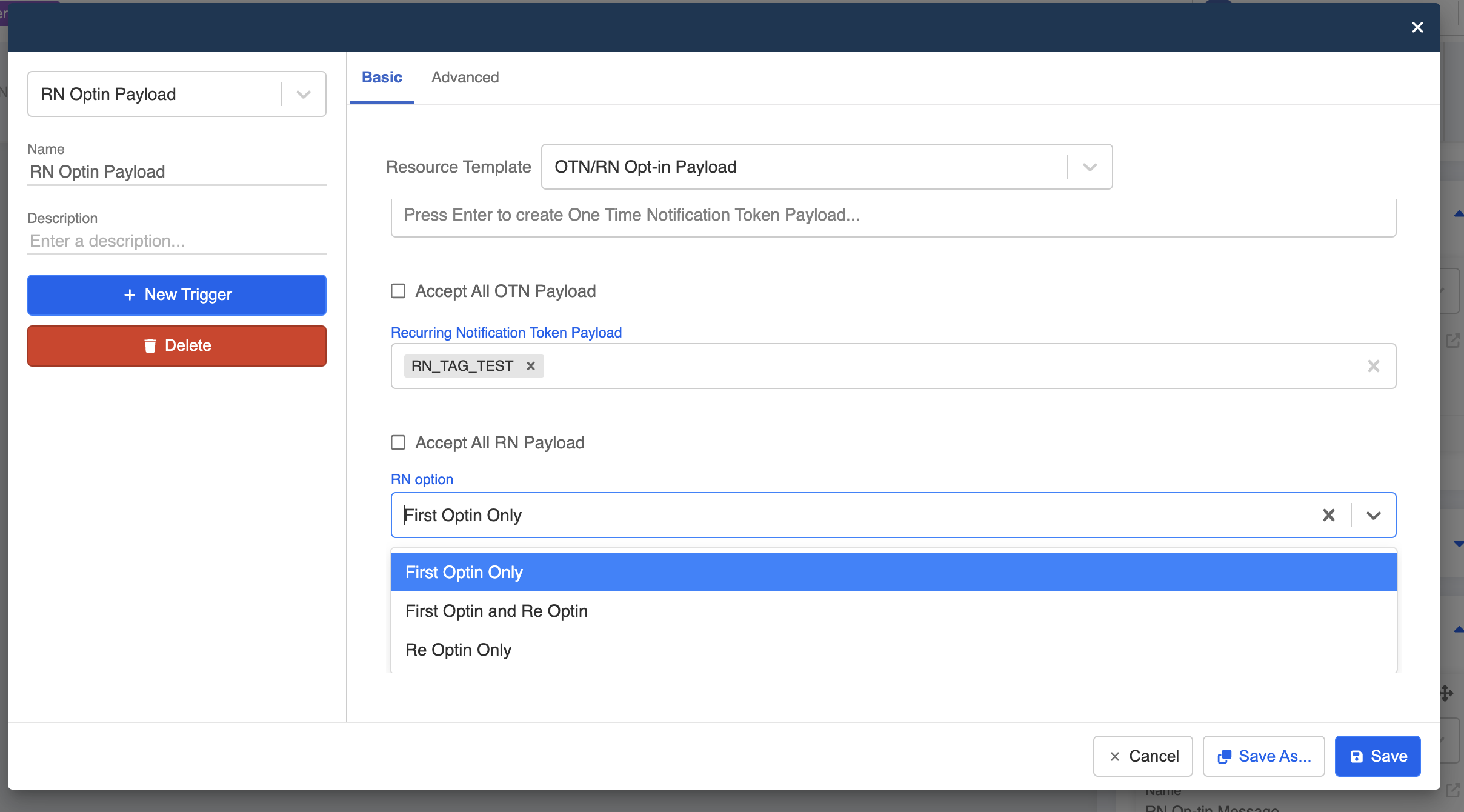This screenshot has height=812, width=1464.
Task: Switch to the Advanced tab
Action: click(x=465, y=77)
